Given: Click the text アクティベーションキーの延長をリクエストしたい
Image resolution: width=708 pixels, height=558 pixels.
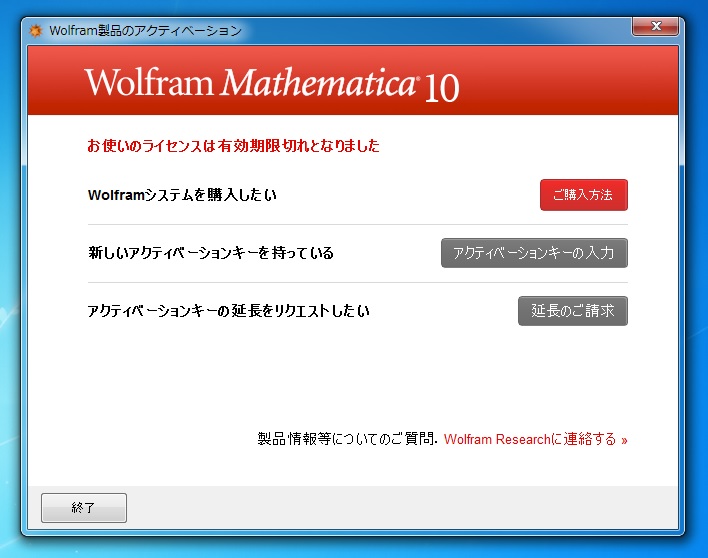Looking at the screenshot, I should (228, 311).
